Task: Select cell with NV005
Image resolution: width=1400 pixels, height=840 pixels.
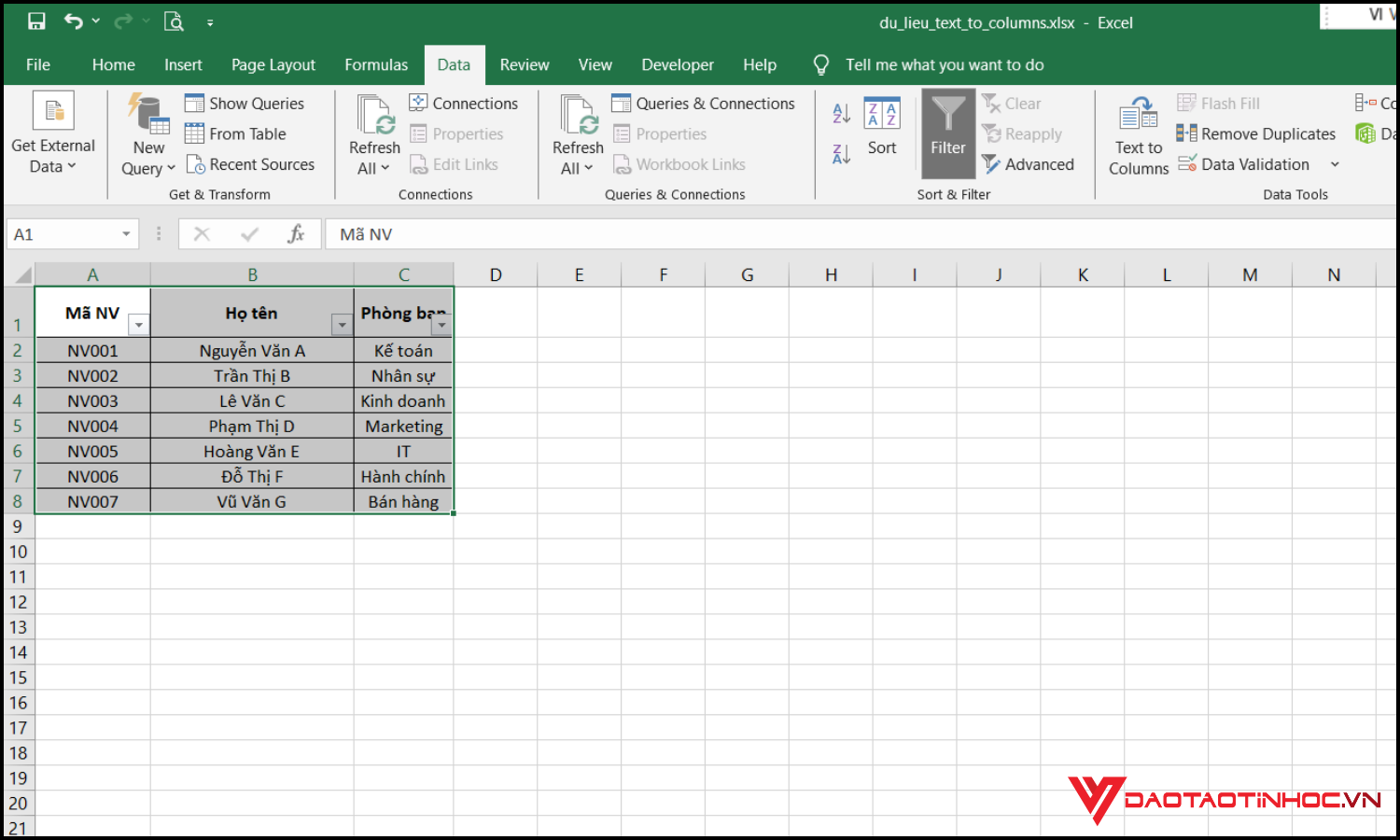Action: [92, 452]
